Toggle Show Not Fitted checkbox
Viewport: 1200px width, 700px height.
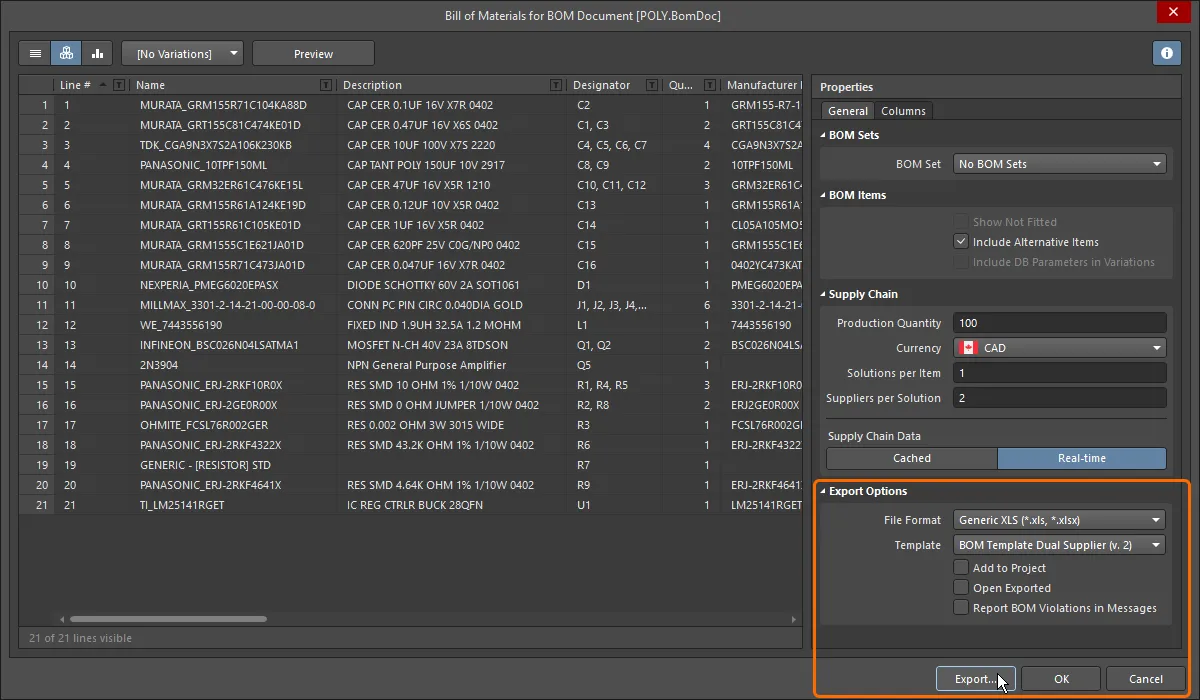click(x=961, y=222)
